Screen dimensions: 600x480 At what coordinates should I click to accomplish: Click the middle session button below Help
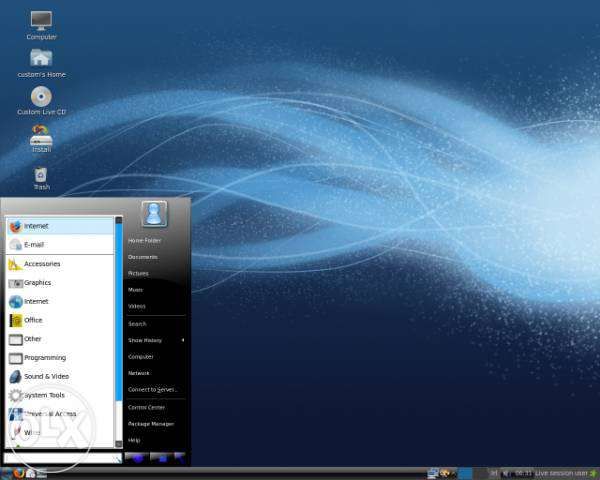pyautogui.click(x=161, y=457)
